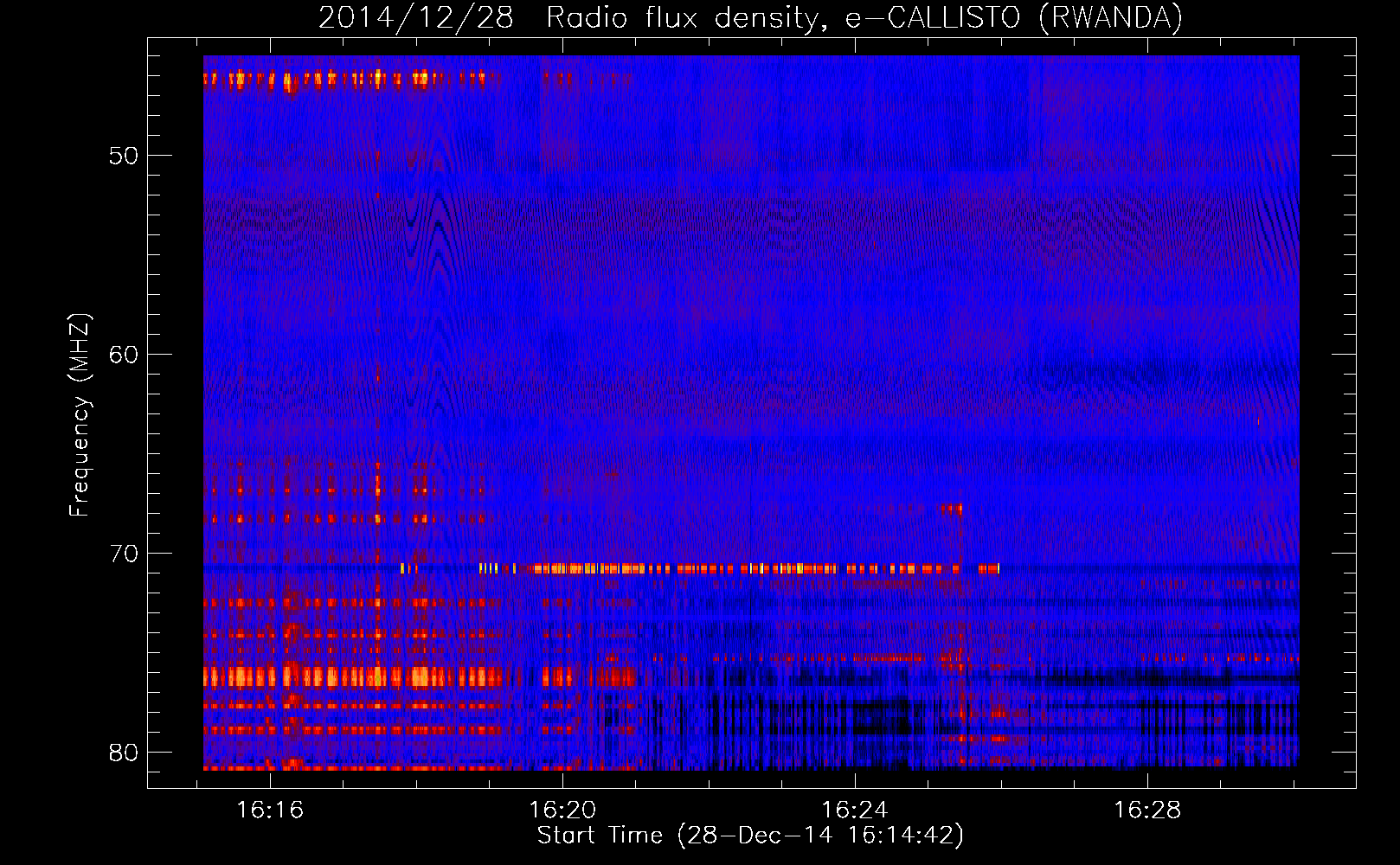Click the 'Start Time (28-Dec-14 16:14:42)' axis label
Viewport: 1400px width, 865px height.
coord(750,836)
